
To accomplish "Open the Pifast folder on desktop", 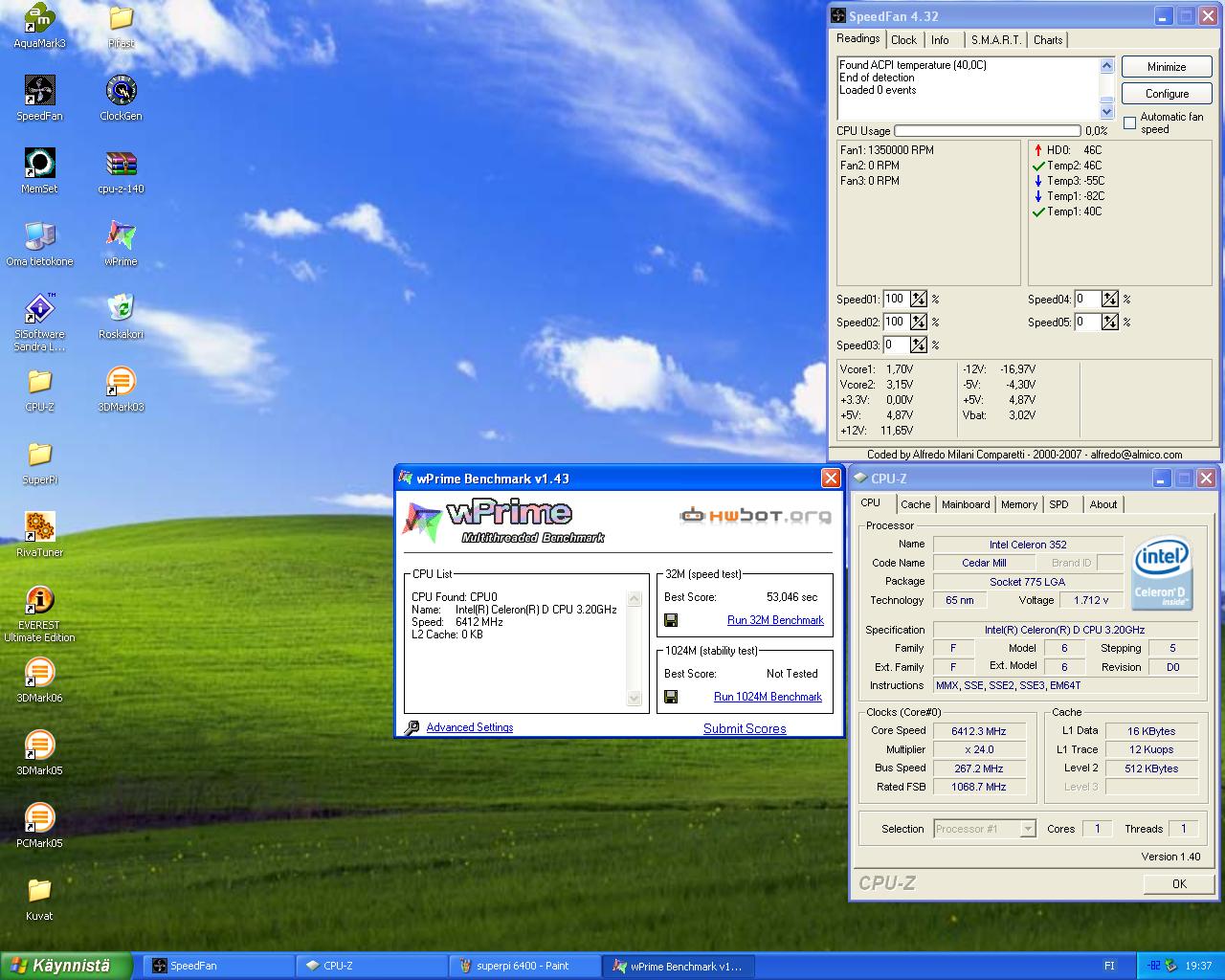I will tap(121, 25).
